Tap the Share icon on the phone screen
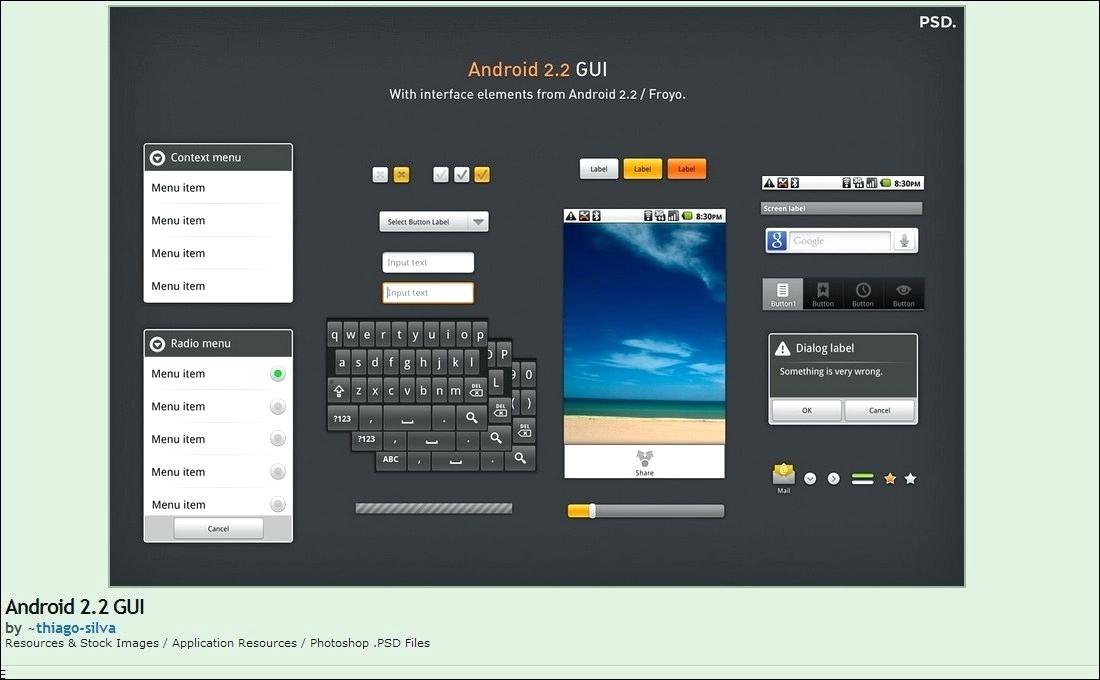The height and width of the screenshot is (680, 1100). click(x=644, y=461)
